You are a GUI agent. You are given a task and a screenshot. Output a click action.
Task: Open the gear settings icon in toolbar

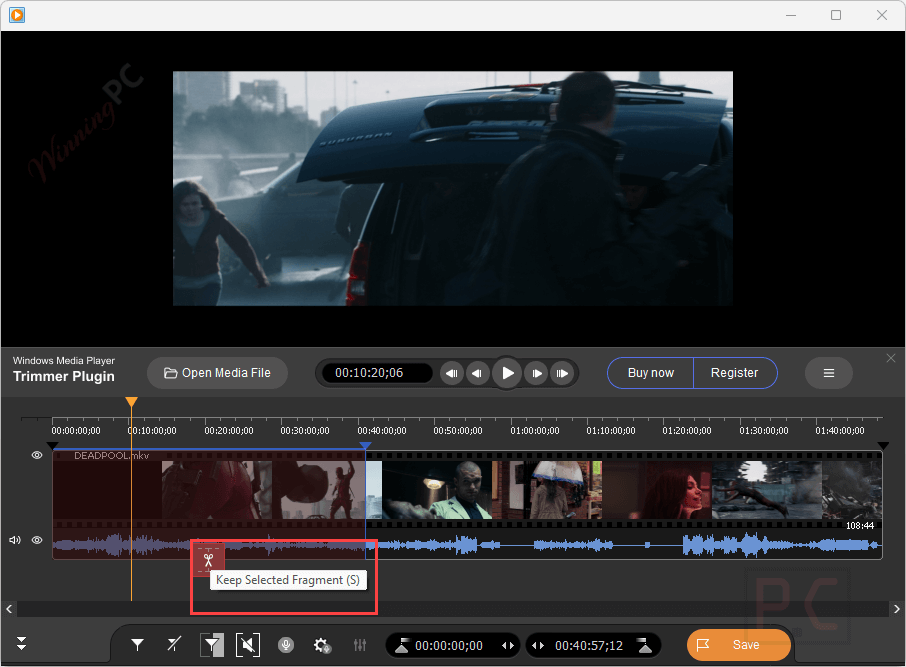322,645
